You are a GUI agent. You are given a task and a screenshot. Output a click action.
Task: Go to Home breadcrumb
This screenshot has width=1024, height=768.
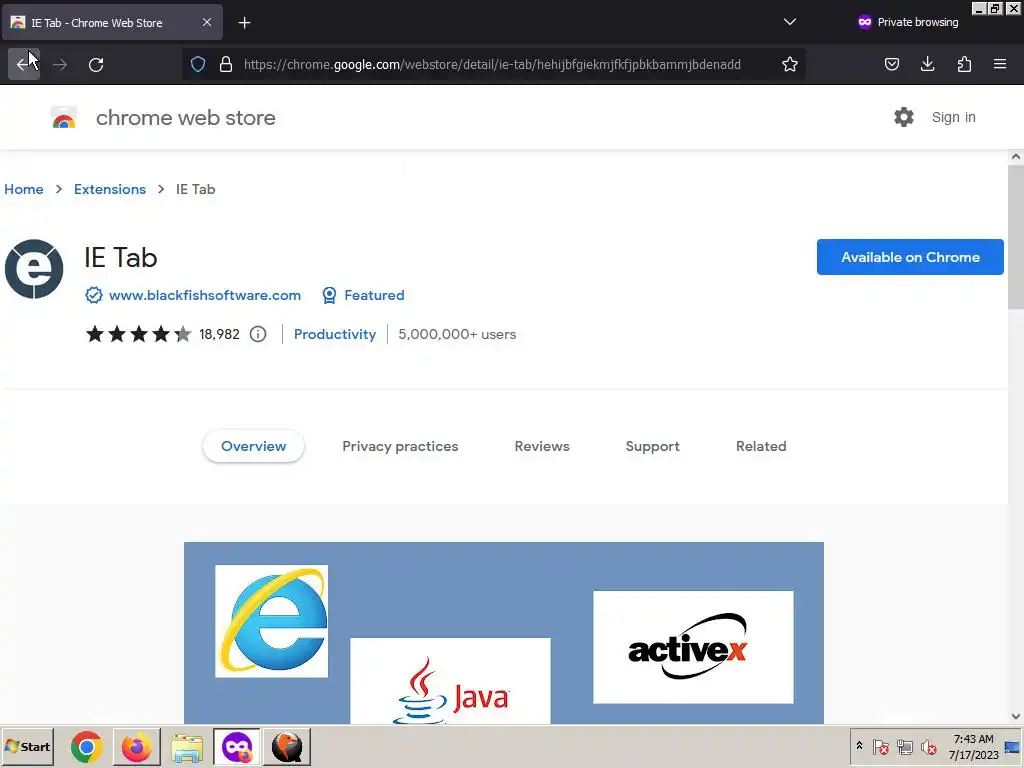click(x=24, y=189)
